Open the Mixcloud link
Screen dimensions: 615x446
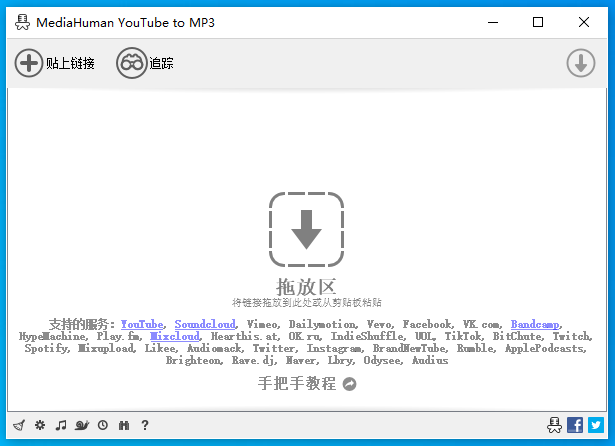tap(175, 337)
